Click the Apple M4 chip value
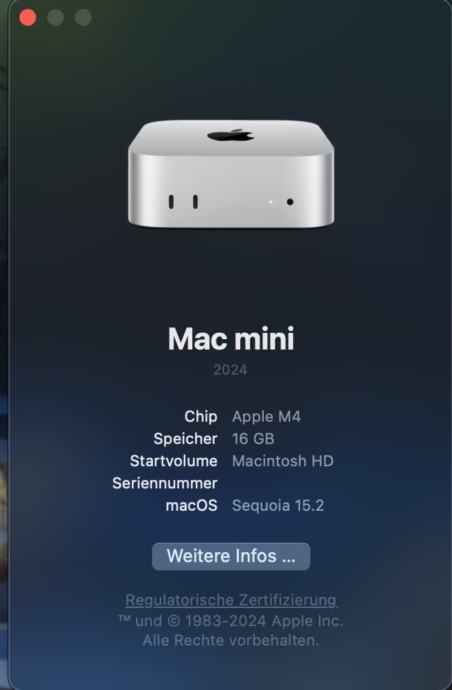 point(267,417)
